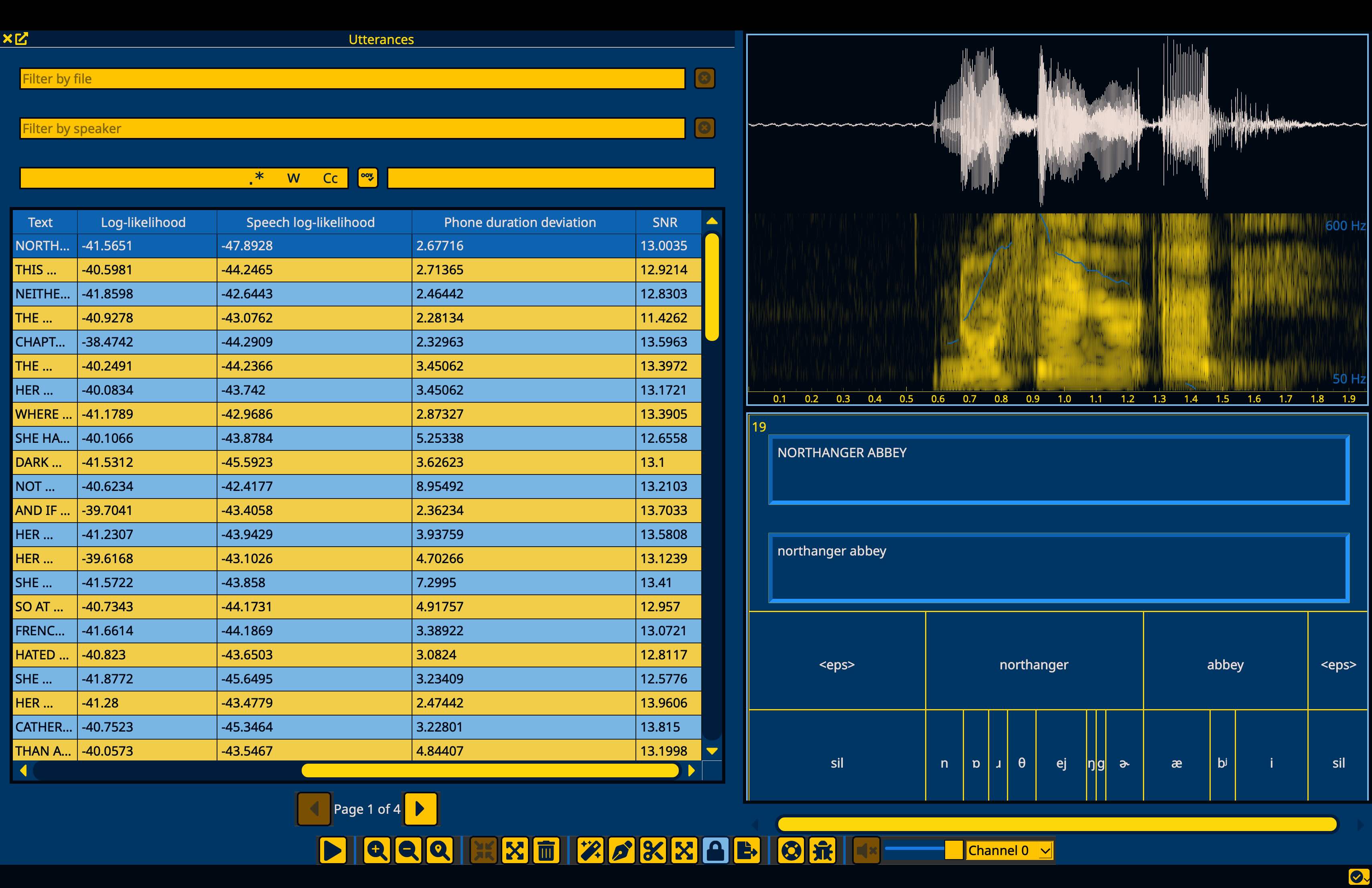
Task: Click the scissors segment icon
Action: [x=653, y=851]
